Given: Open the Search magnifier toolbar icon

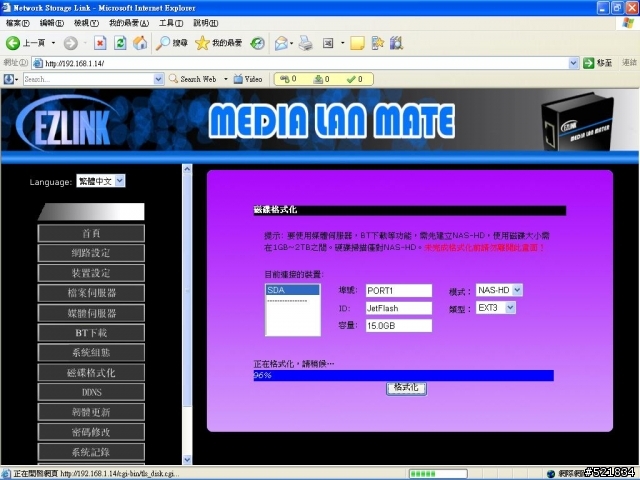Looking at the screenshot, I should click(163, 43).
